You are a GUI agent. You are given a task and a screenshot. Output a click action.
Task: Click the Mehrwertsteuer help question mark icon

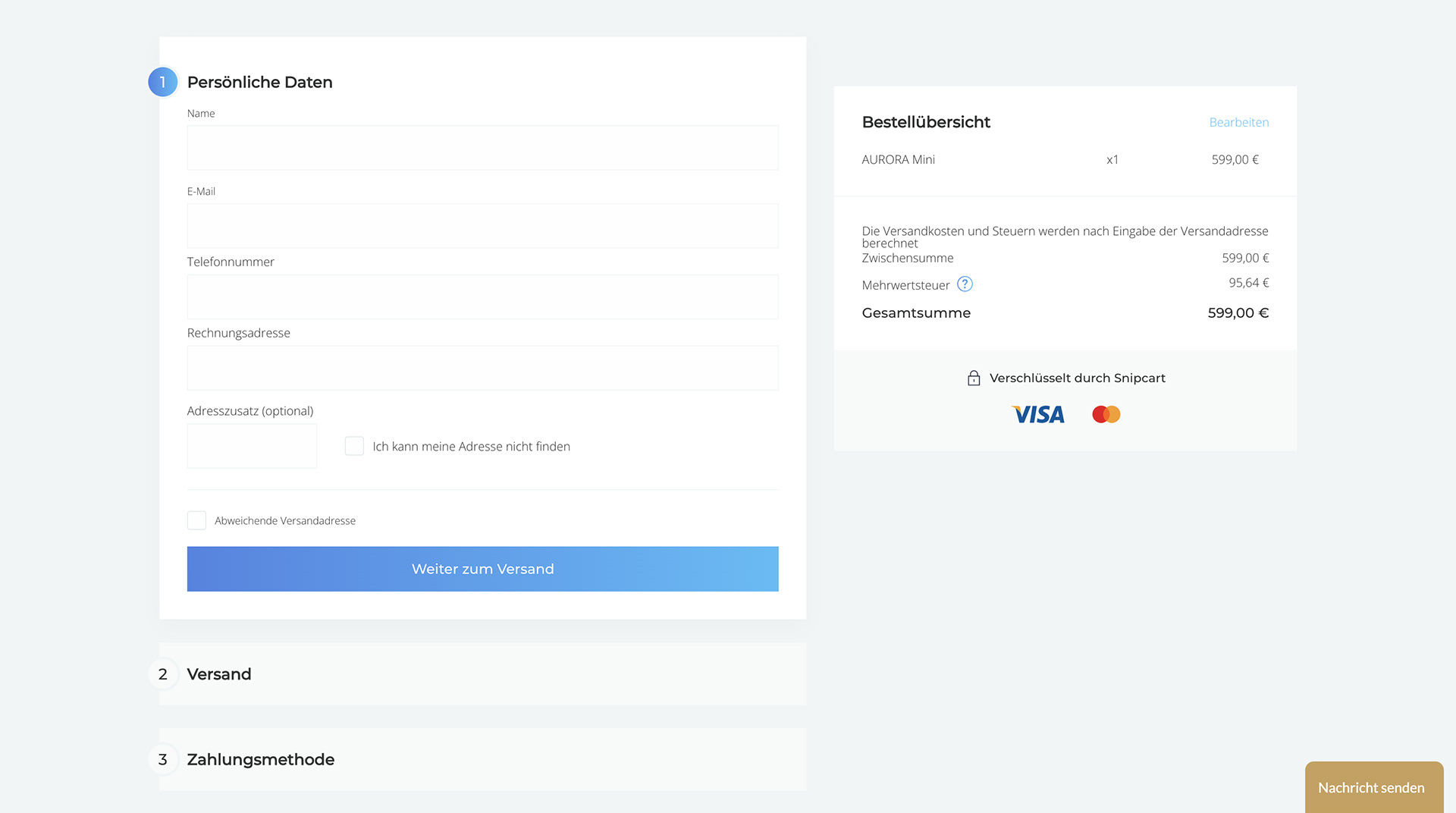click(965, 284)
